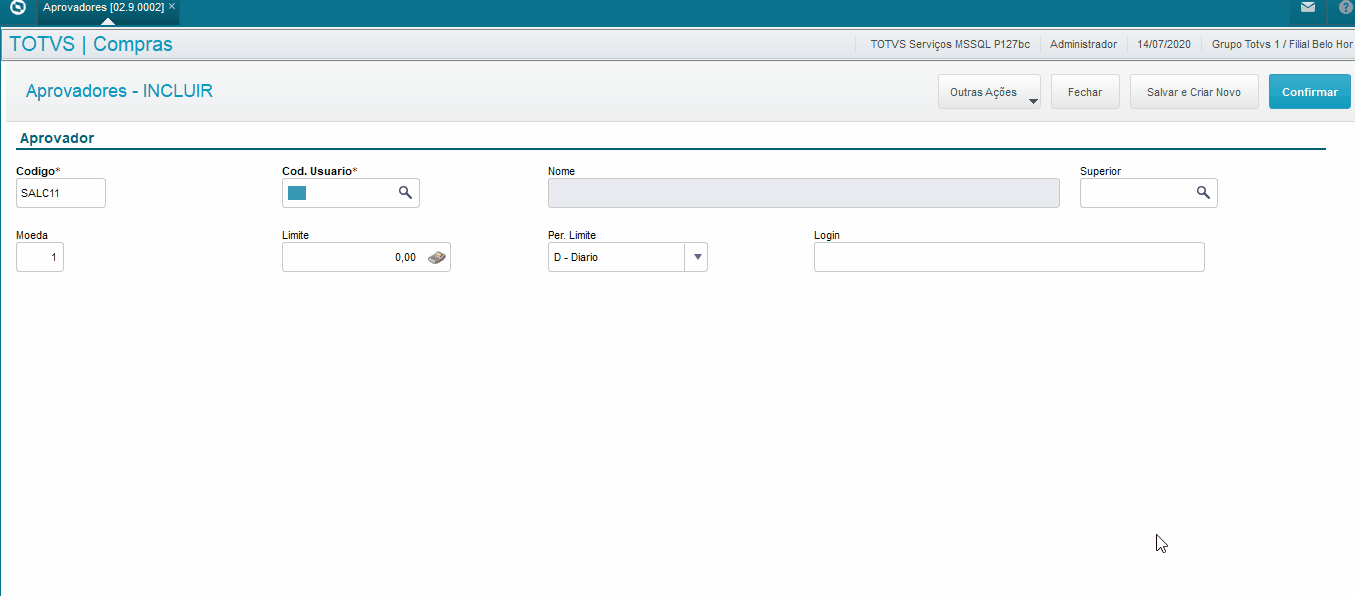Open the Outras Ações dropdown
The width and height of the screenshot is (1355, 596).
989,92
